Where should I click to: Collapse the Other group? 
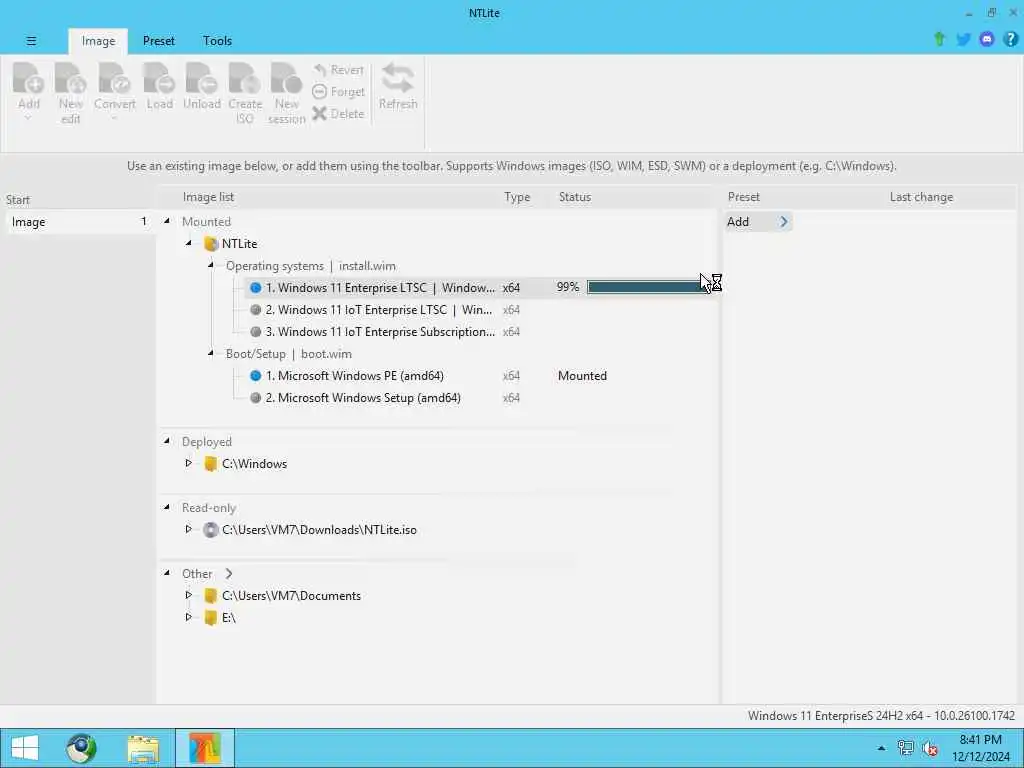(167, 573)
